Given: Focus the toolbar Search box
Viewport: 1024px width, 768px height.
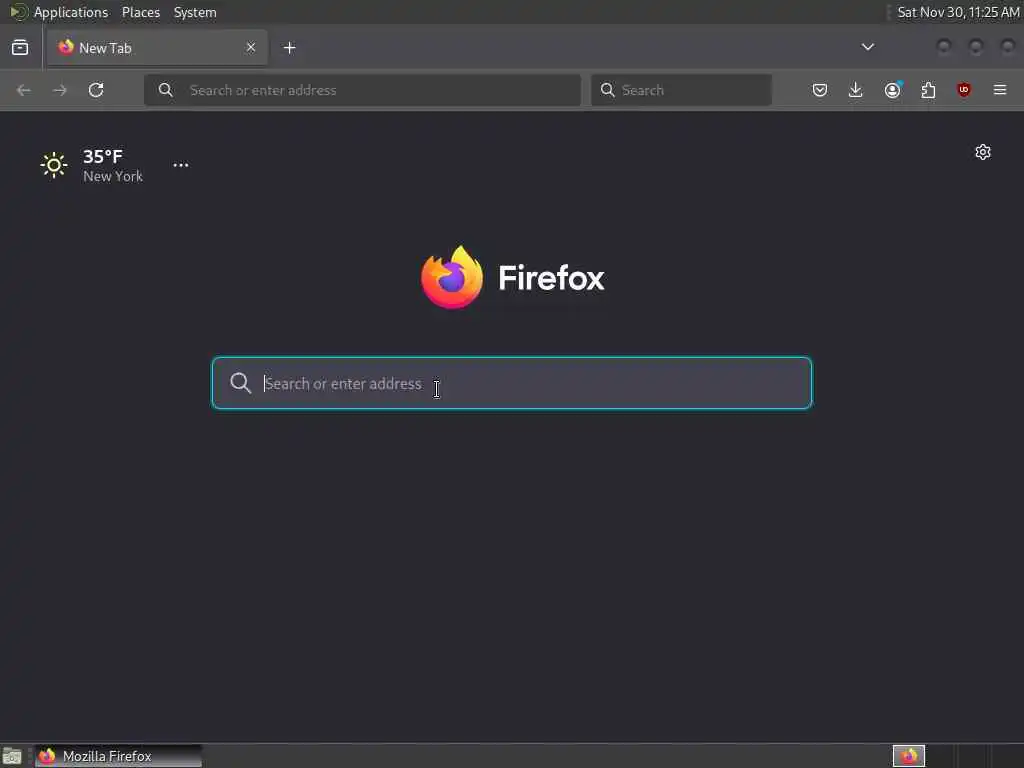Looking at the screenshot, I should [681, 90].
